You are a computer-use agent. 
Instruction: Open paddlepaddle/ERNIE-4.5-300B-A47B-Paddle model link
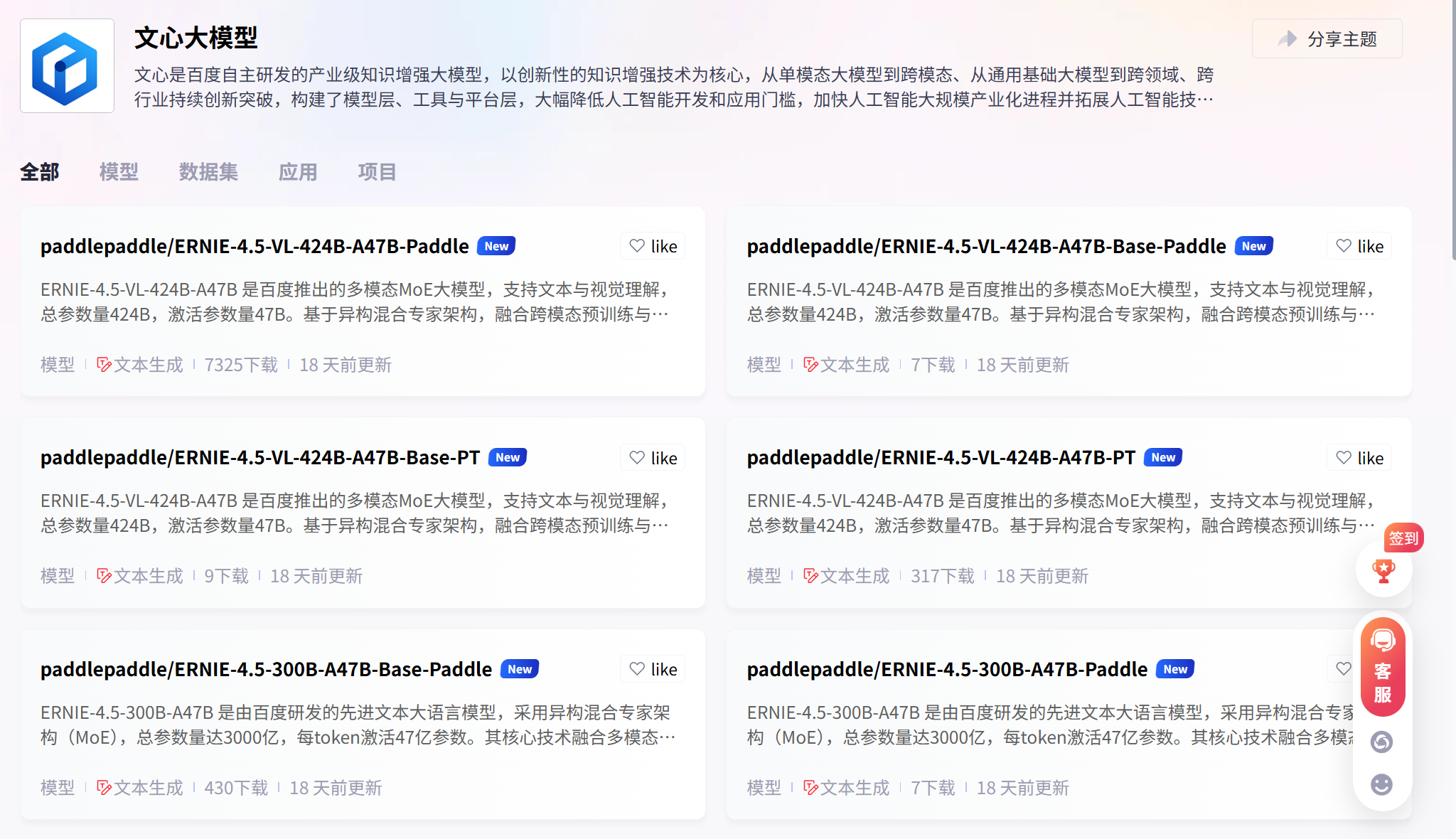tap(948, 669)
